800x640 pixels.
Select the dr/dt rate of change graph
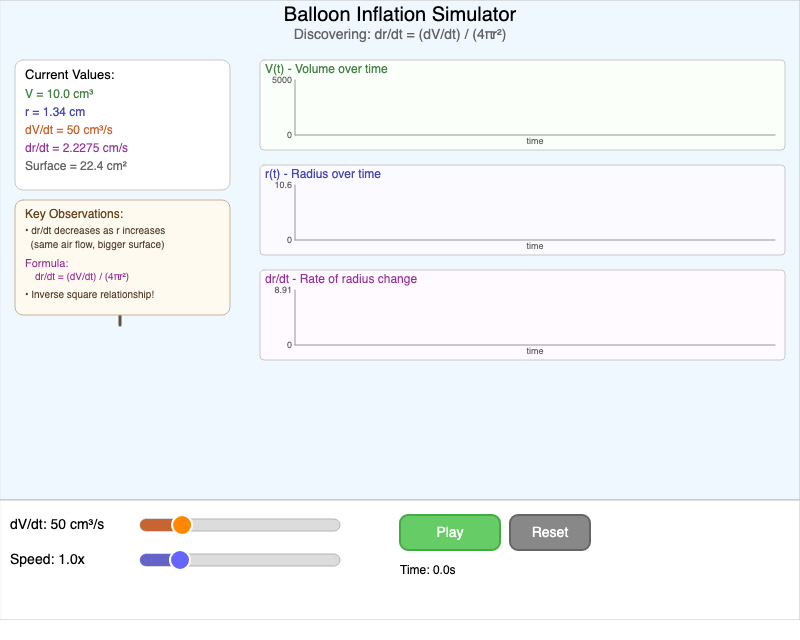520,314
